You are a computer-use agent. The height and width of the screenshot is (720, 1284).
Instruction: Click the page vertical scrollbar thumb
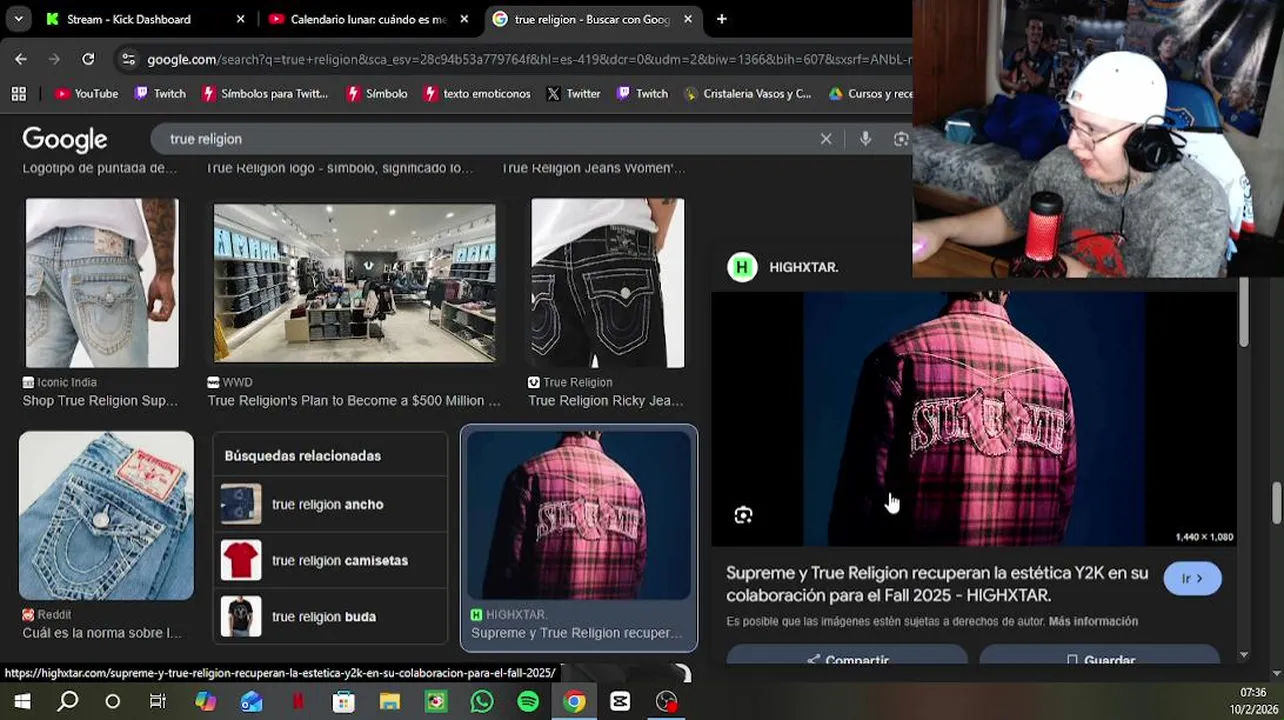(x=1276, y=501)
